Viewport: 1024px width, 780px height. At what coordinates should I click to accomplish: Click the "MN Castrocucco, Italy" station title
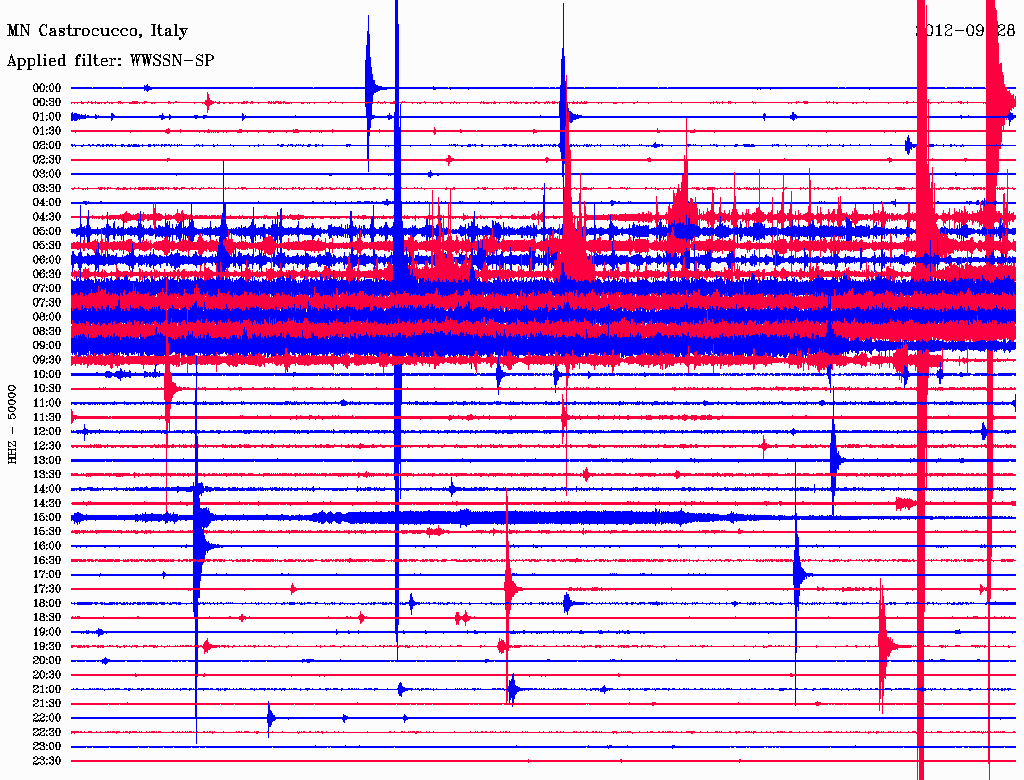(x=97, y=31)
